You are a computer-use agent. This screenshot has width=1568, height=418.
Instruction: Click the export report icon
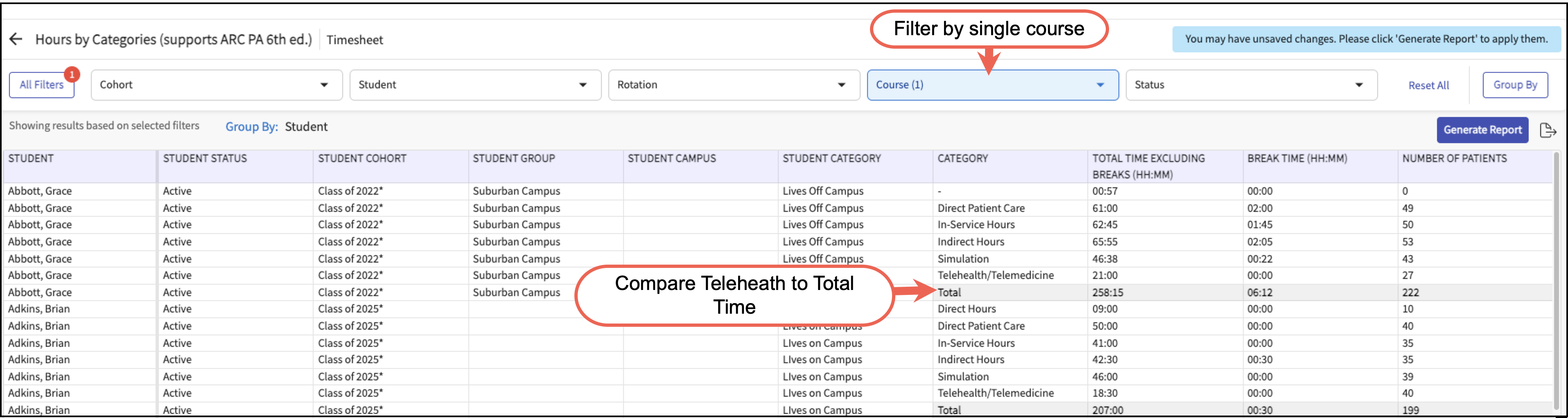pos(1547,130)
